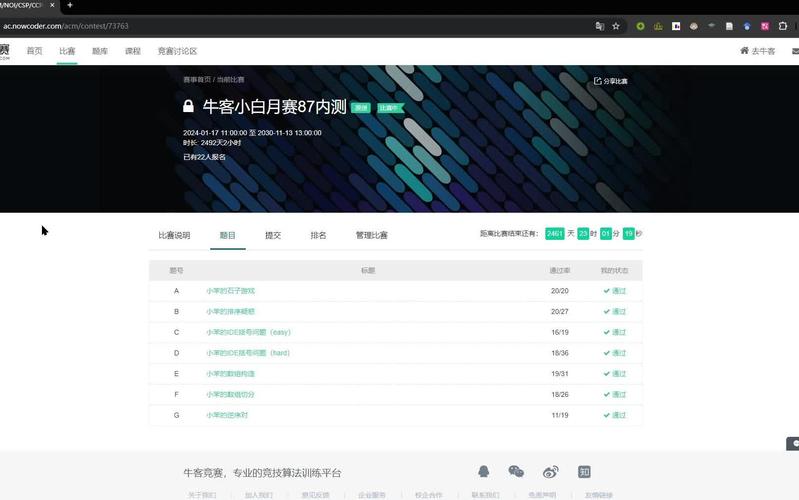
Task: Bookmark this page with the star icon
Action: (x=616, y=26)
